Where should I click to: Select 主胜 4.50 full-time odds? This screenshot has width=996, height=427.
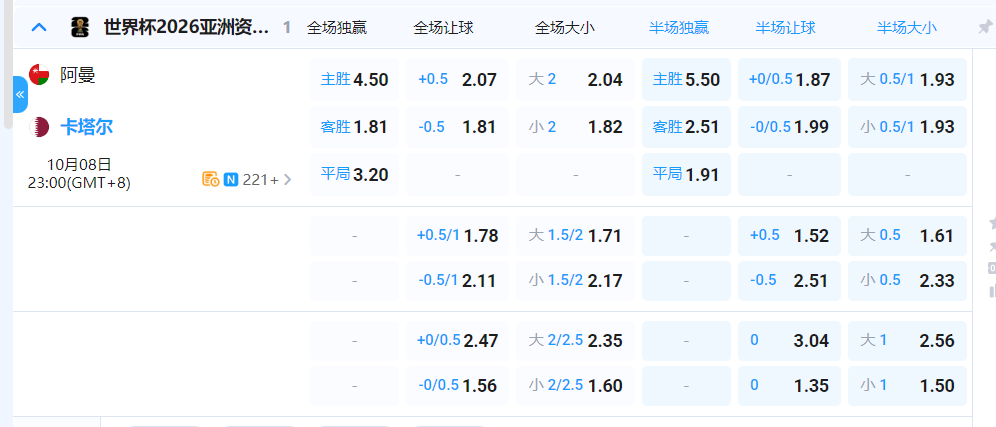coord(354,80)
